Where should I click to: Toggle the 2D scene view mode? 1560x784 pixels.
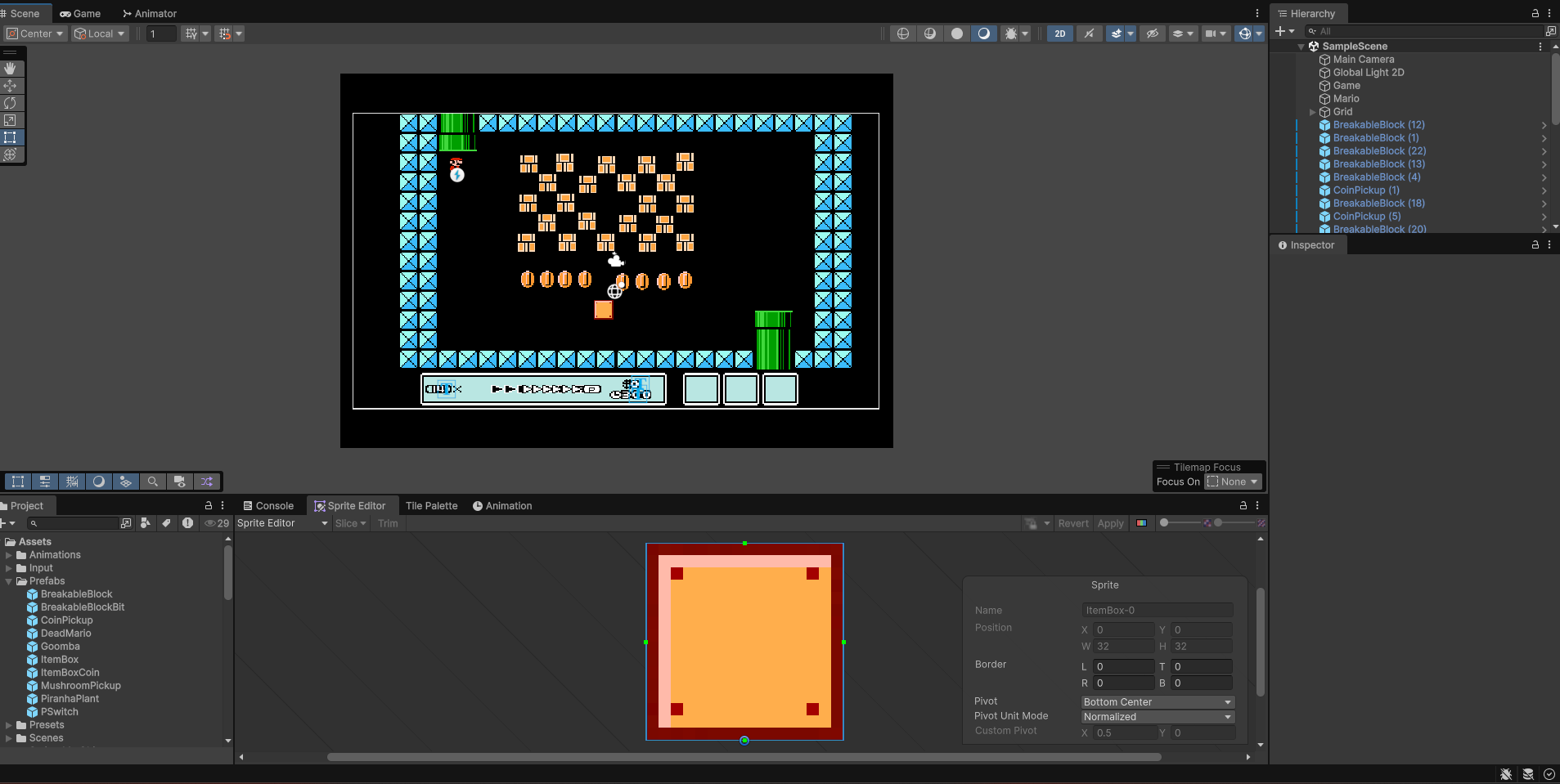click(1059, 34)
